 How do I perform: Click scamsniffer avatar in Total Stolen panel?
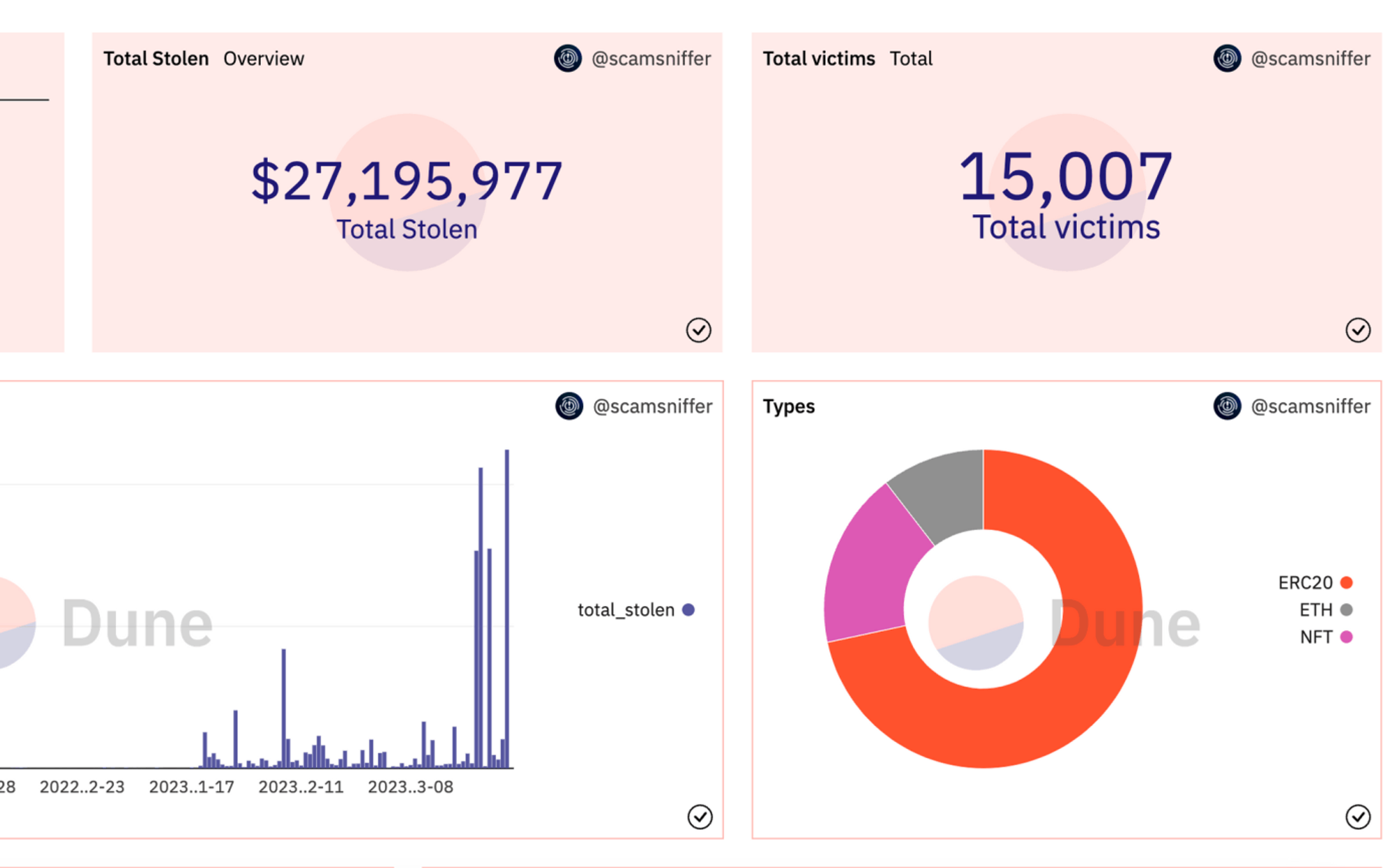(567, 58)
